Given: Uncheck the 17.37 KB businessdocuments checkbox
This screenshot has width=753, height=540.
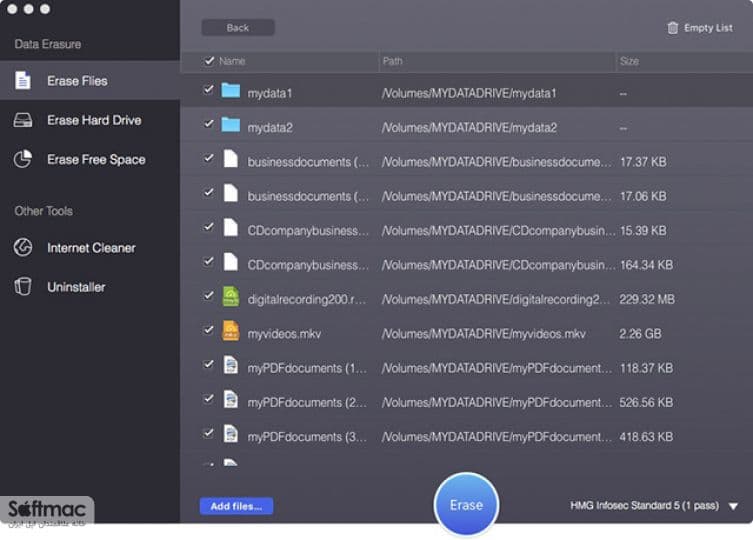Looking at the screenshot, I should click(208, 158).
